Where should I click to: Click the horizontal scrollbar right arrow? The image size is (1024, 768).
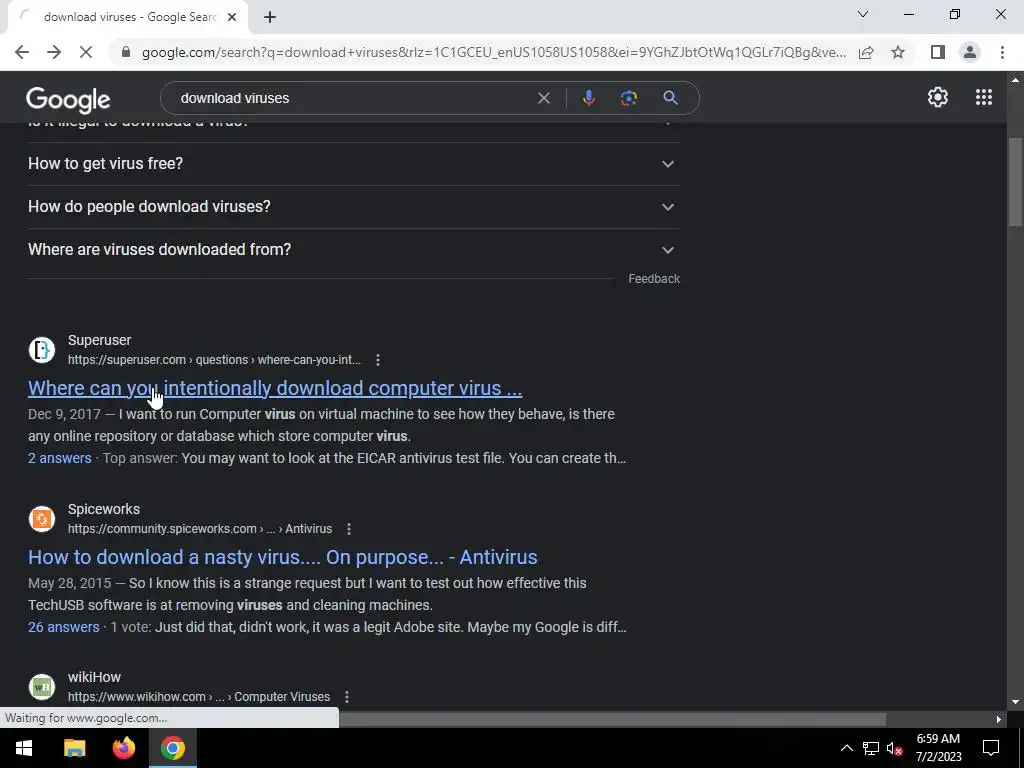point(999,720)
